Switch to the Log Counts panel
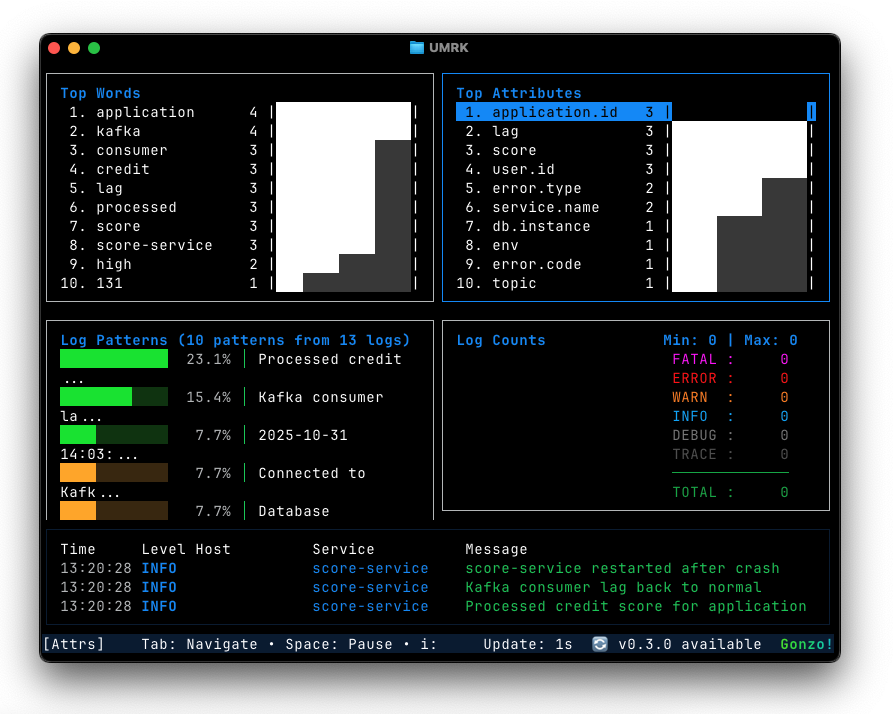The image size is (893, 714). [501, 340]
